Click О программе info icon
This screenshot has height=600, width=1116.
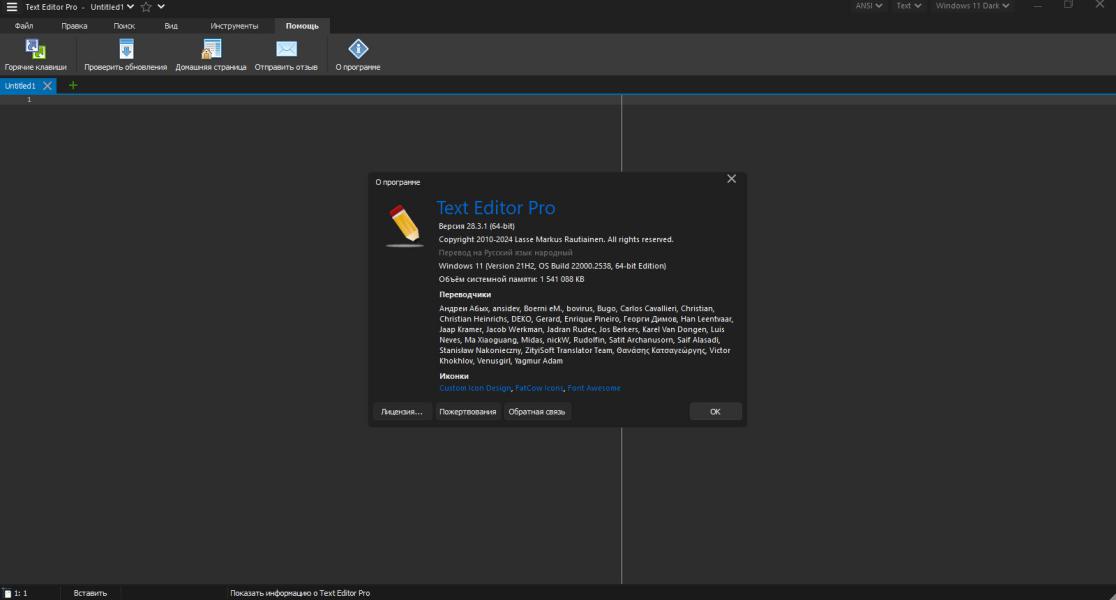tap(358, 48)
